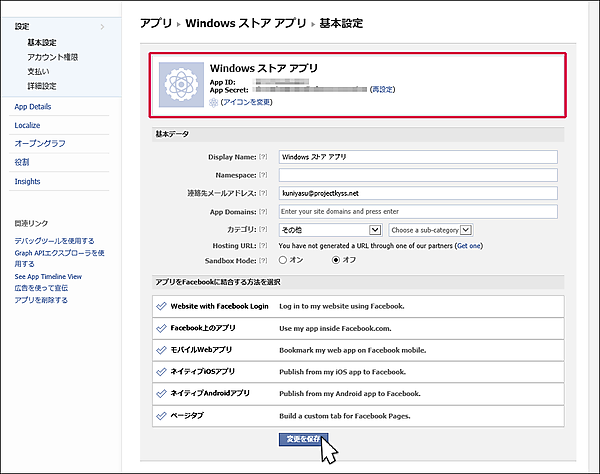
Task: Click the Namespace input field
Action: [x=417, y=174]
